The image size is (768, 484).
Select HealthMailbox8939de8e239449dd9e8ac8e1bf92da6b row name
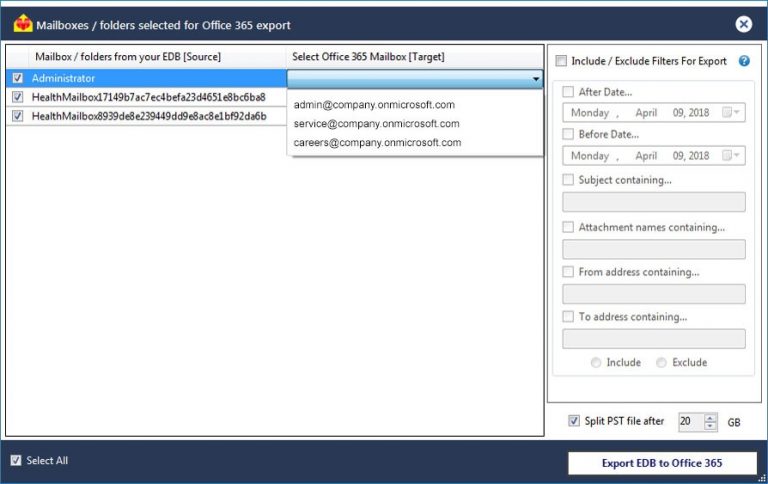pos(149,116)
